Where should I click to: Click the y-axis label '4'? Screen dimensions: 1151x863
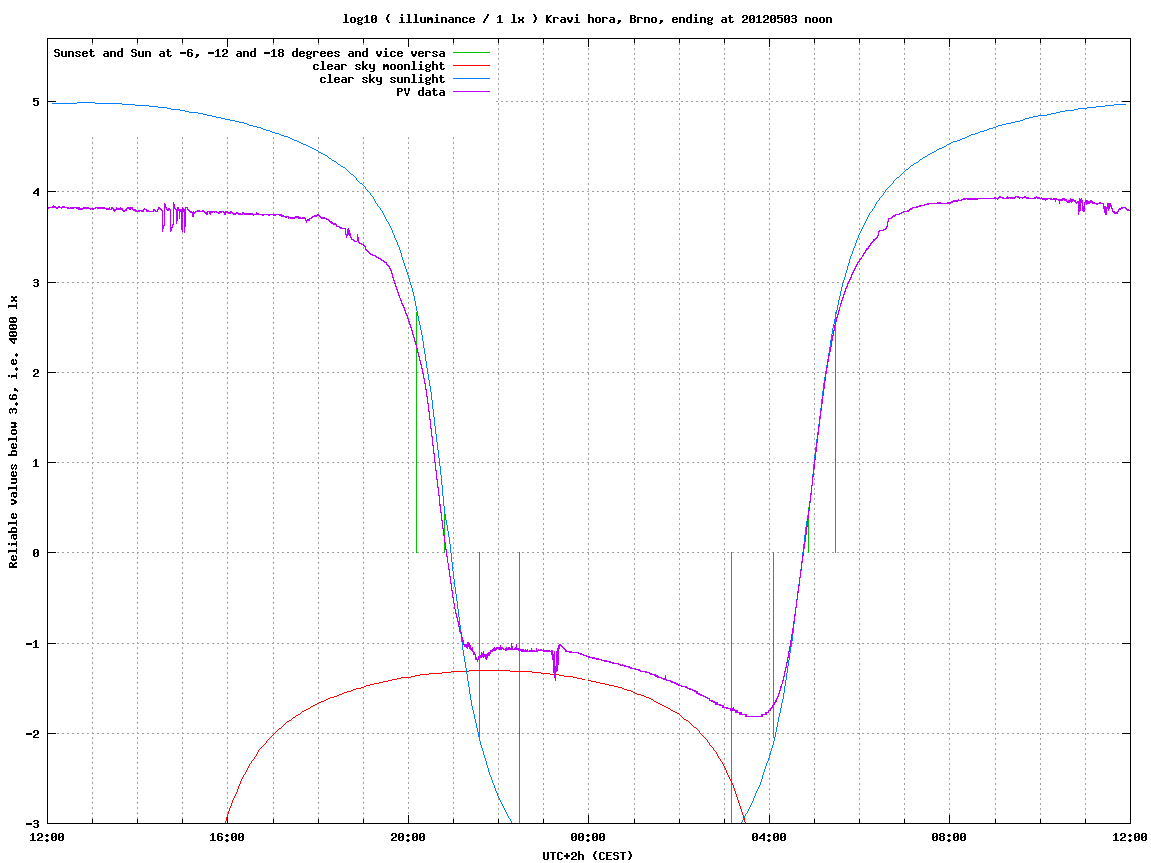tap(36, 192)
